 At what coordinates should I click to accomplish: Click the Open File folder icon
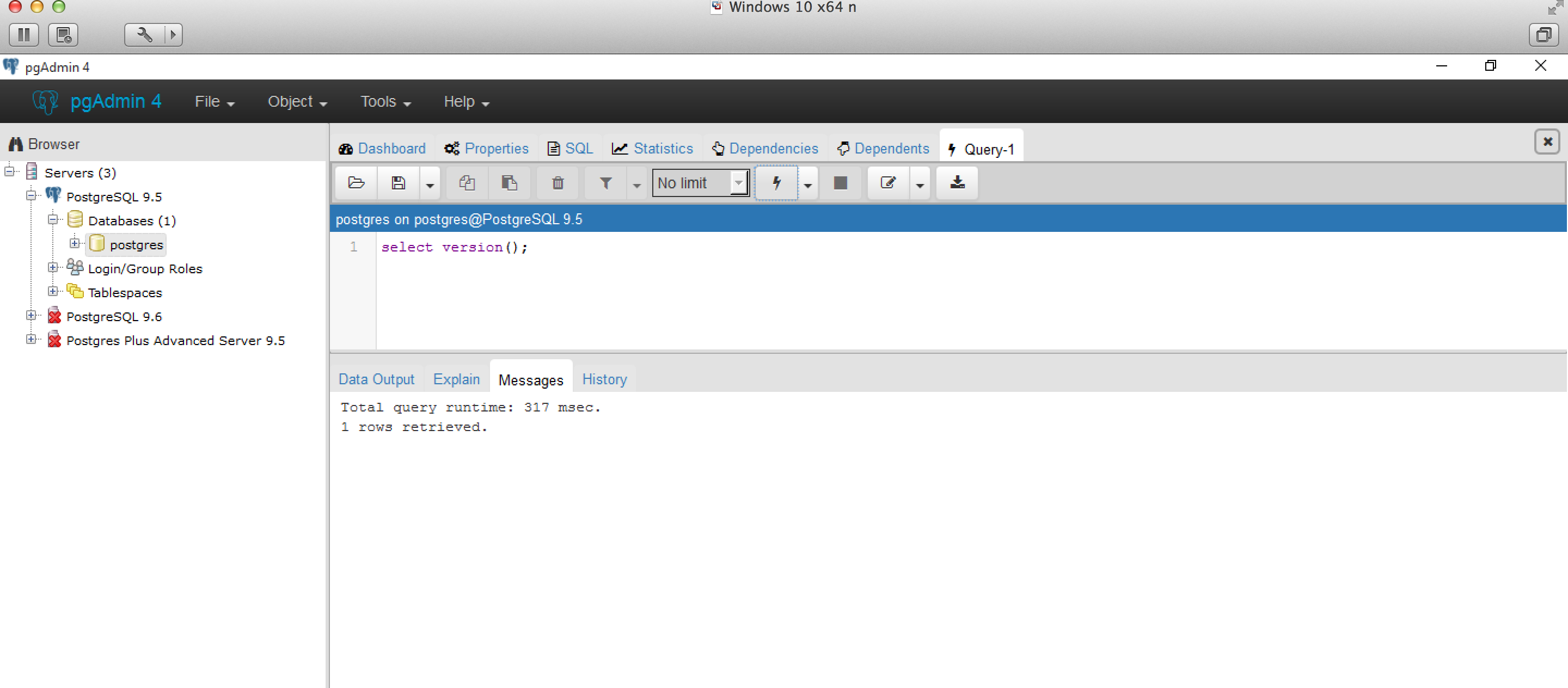coord(356,182)
